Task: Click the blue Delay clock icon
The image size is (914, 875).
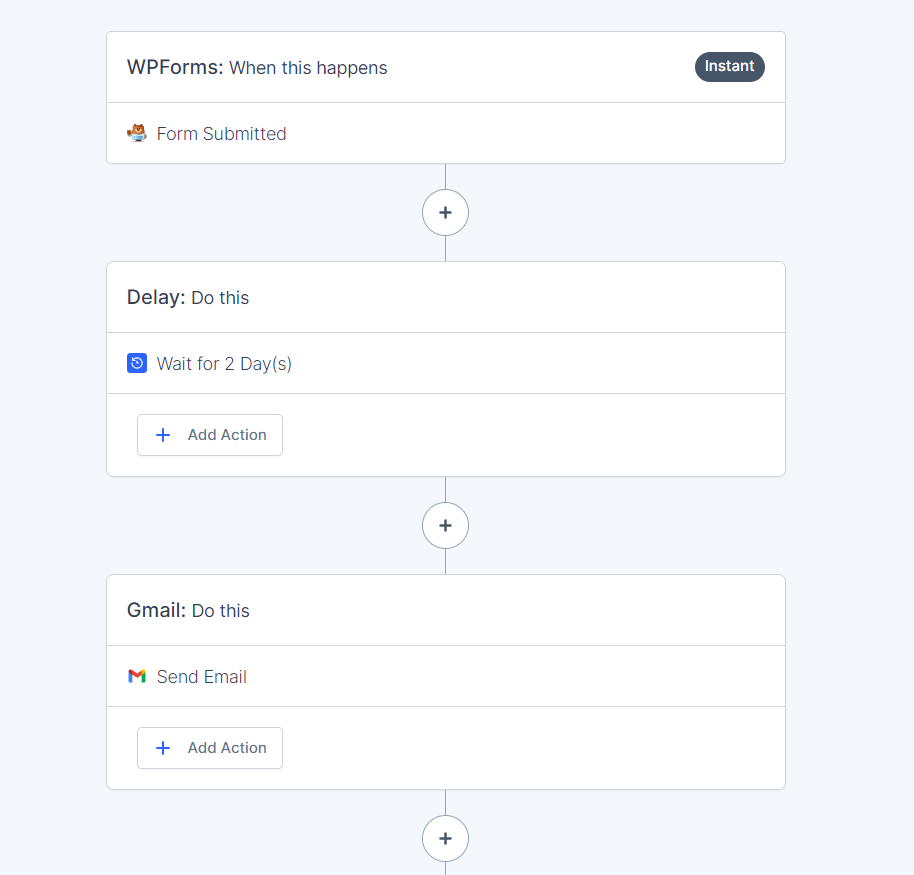Action: [x=137, y=363]
